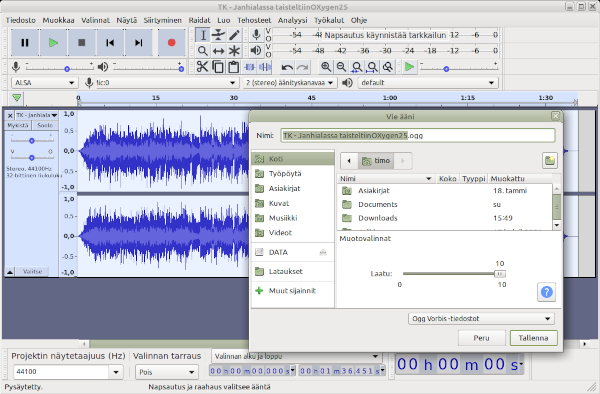The image size is (600, 394).
Task: Fit the selection to window width
Action: pyautogui.click(x=357, y=67)
